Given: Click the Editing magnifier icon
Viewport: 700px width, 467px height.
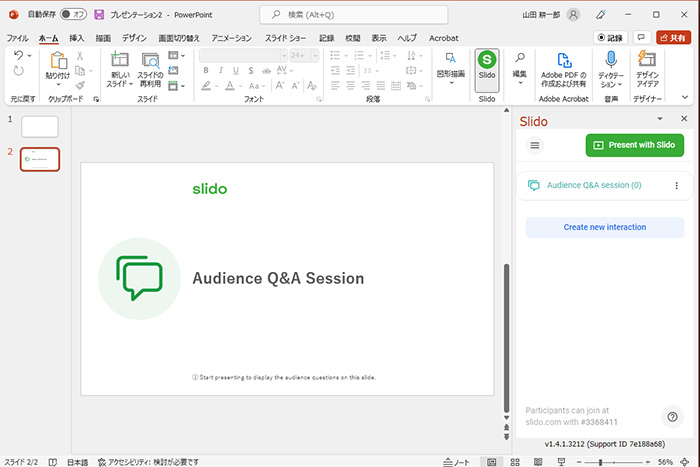Looking at the screenshot, I should 520,58.
